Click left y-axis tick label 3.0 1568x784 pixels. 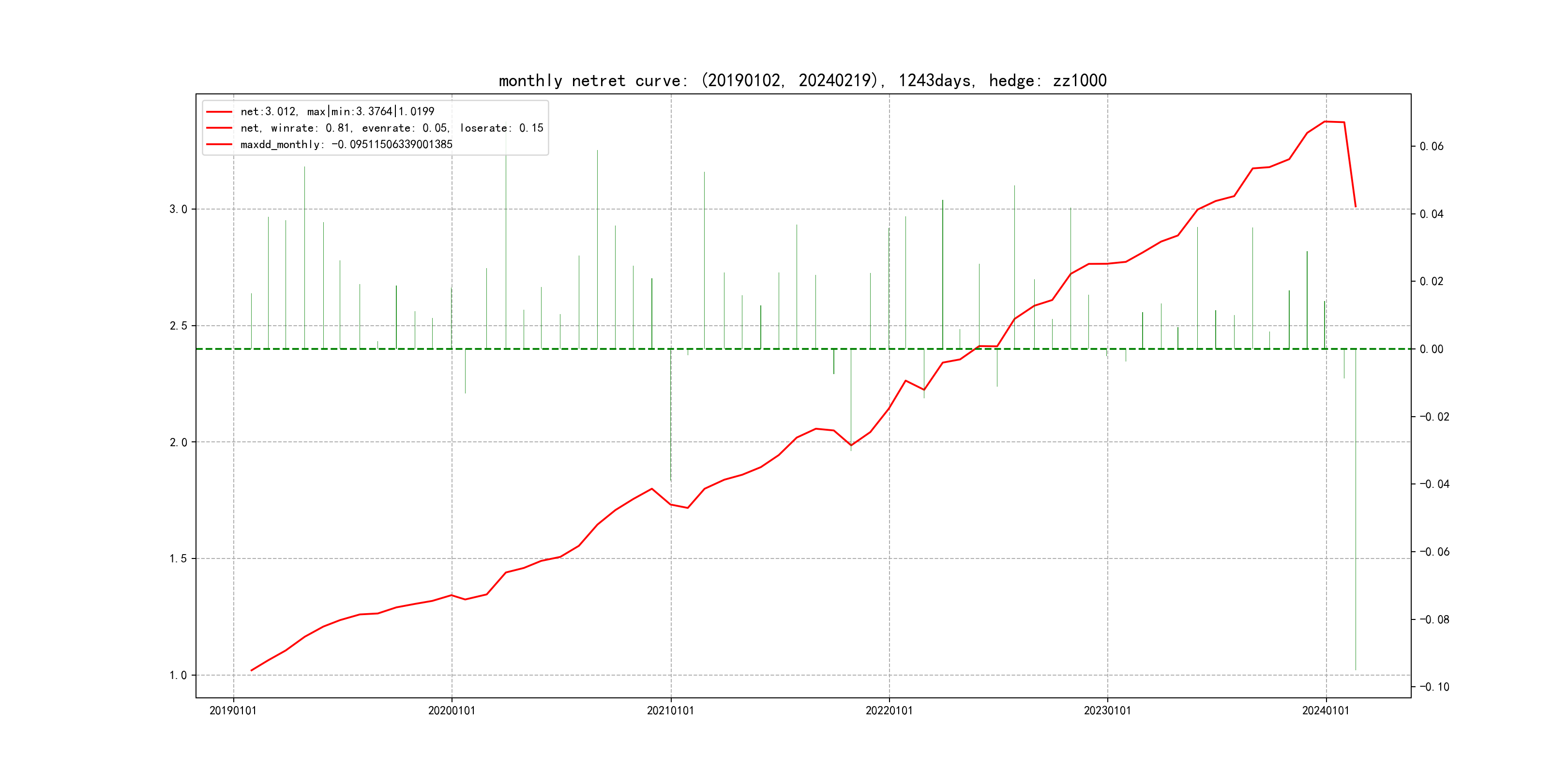tap(179, 210)
